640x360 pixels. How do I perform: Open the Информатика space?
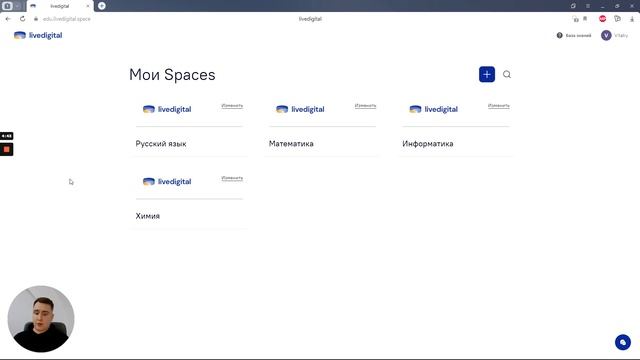click(428, 144)
